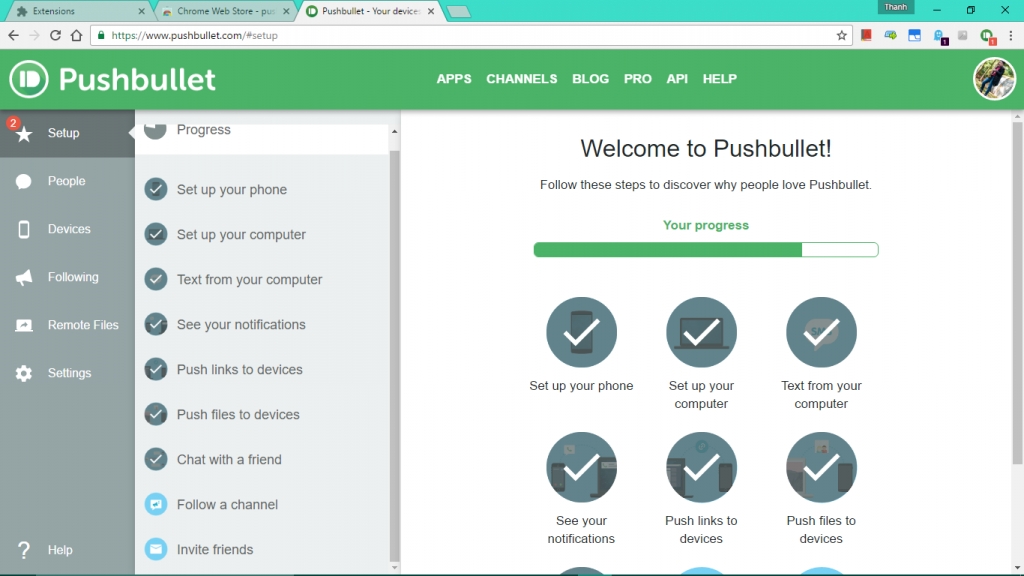
Task: Click the Your progress label
Action: tap(706, 225)
